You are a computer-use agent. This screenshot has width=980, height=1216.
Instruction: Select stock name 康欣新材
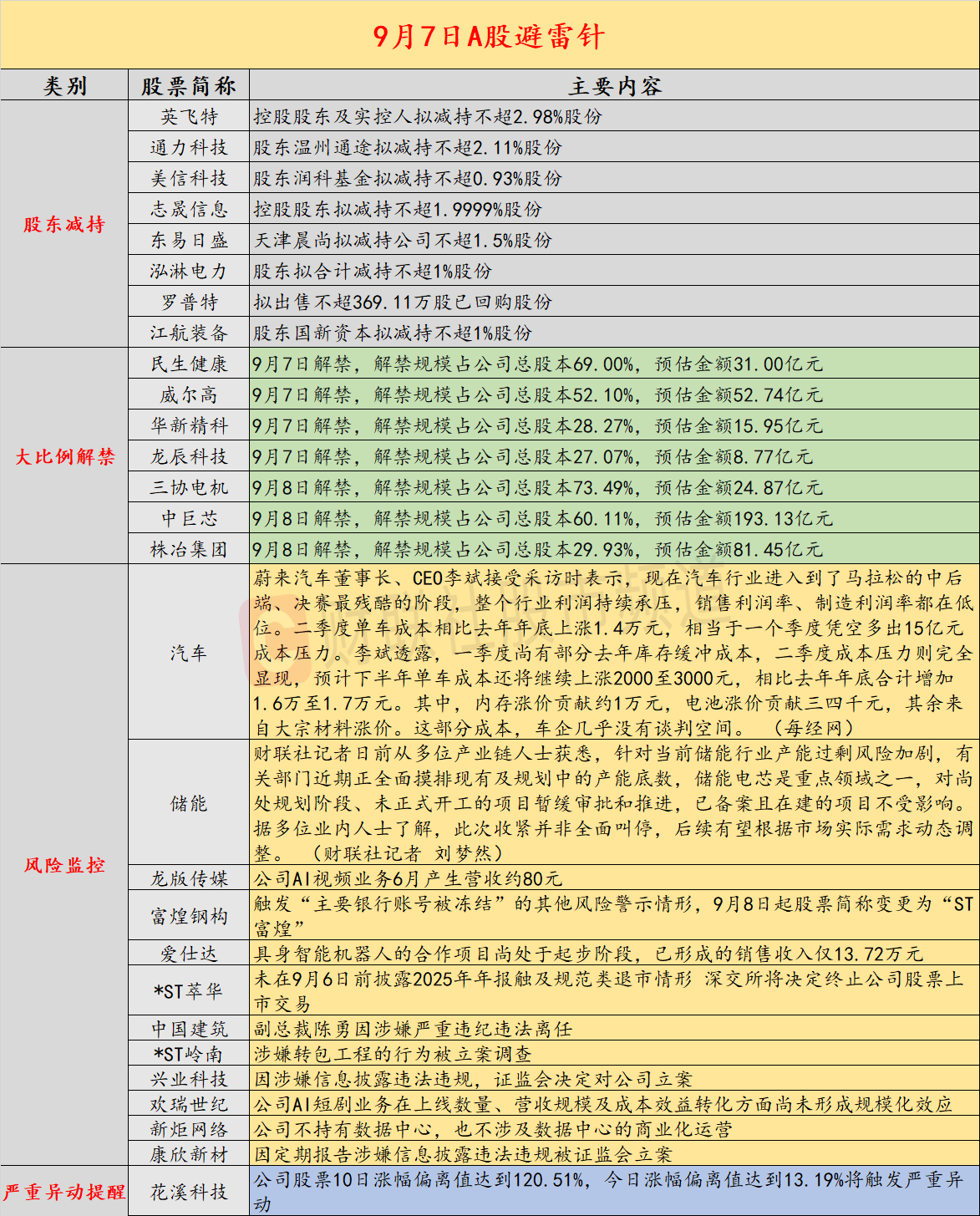coord(189,1154)
